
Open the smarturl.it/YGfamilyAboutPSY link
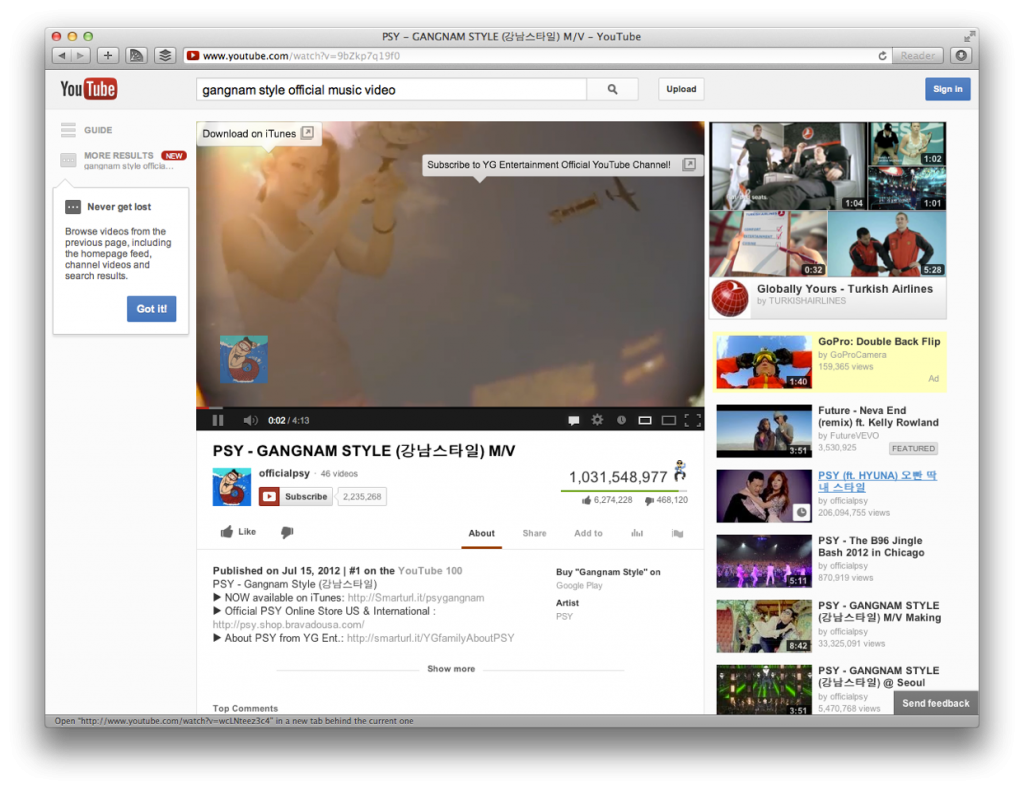430,639
